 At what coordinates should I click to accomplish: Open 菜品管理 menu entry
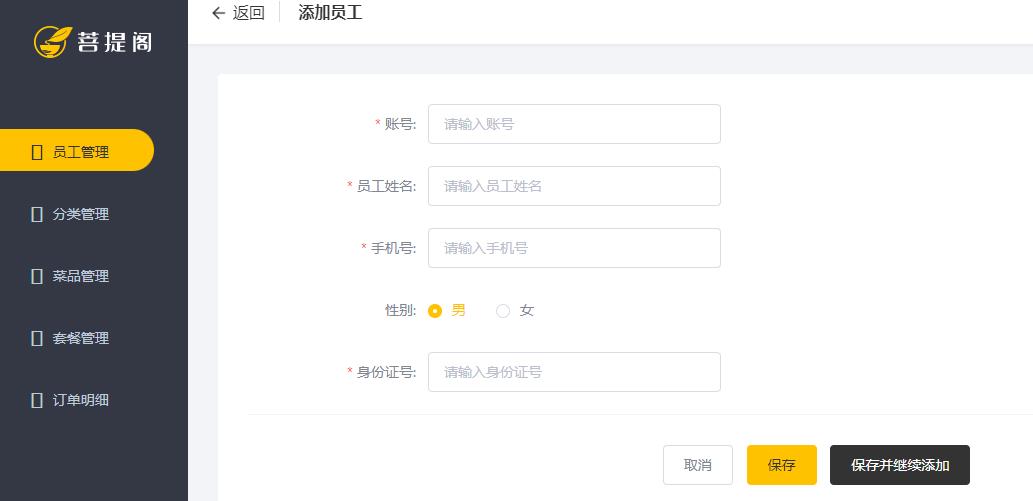point(81,276)
